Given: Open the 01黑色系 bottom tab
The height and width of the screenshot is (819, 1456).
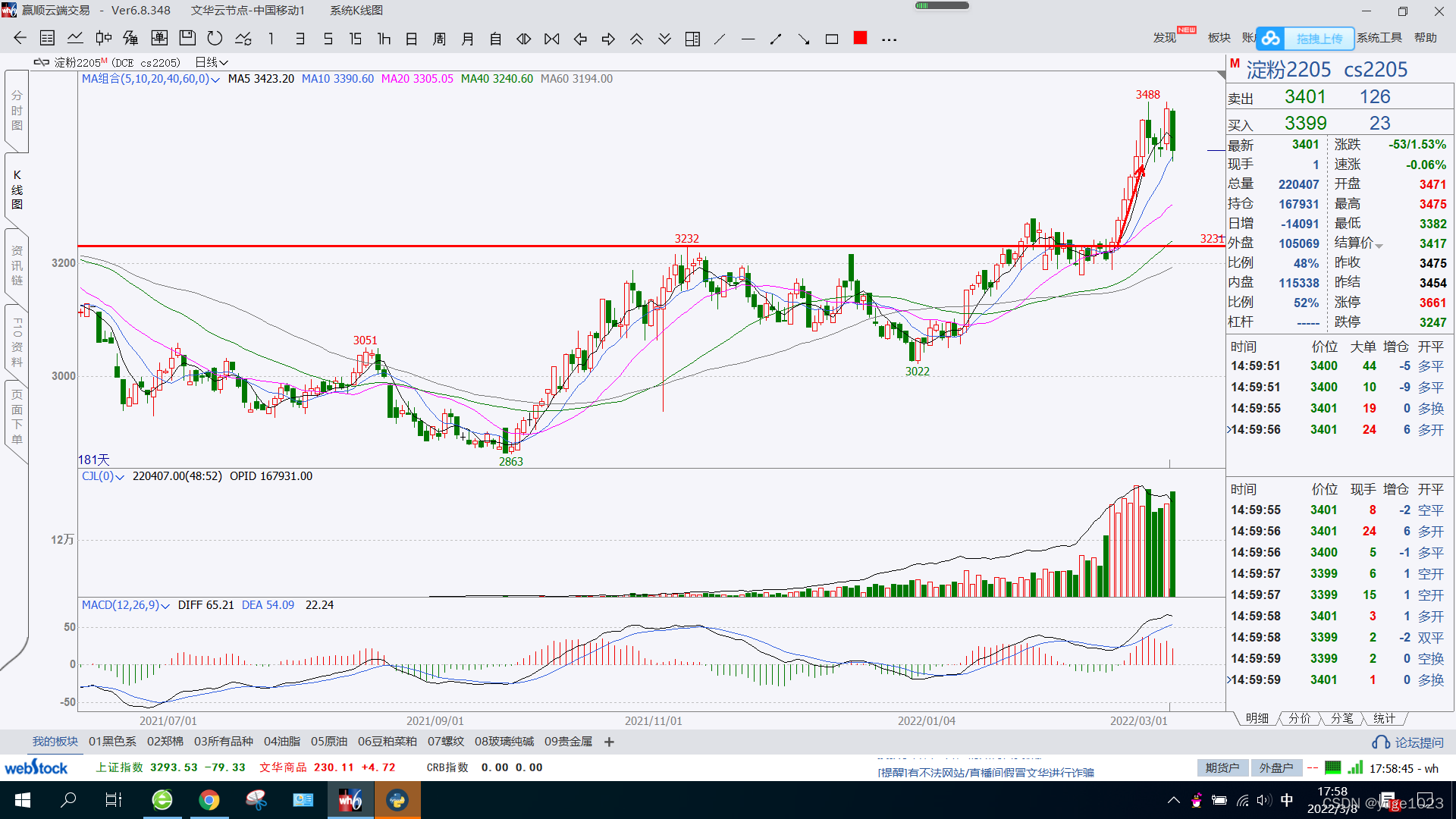Looking at the screenshot, I should coord(112,742).
